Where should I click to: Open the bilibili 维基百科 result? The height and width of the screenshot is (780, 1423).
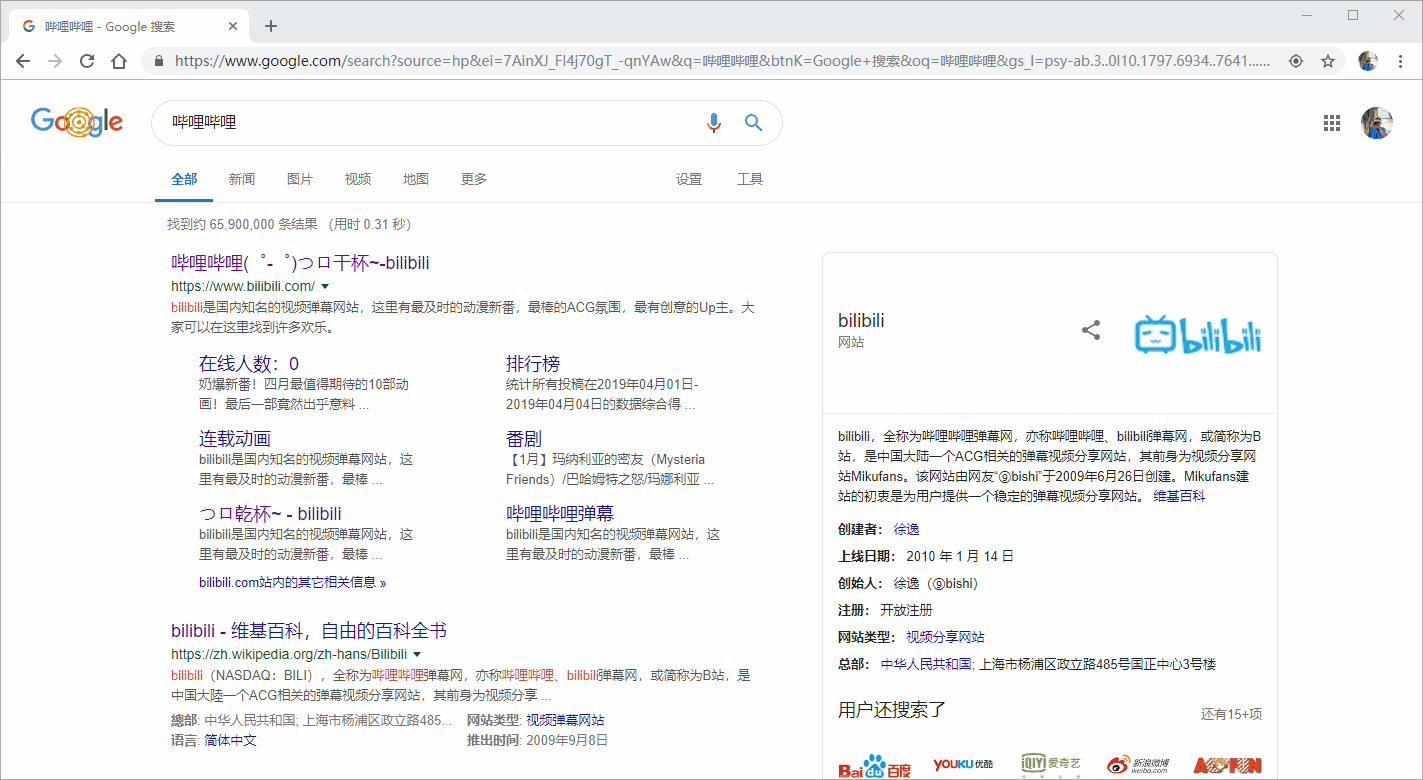tap(309, 631)
